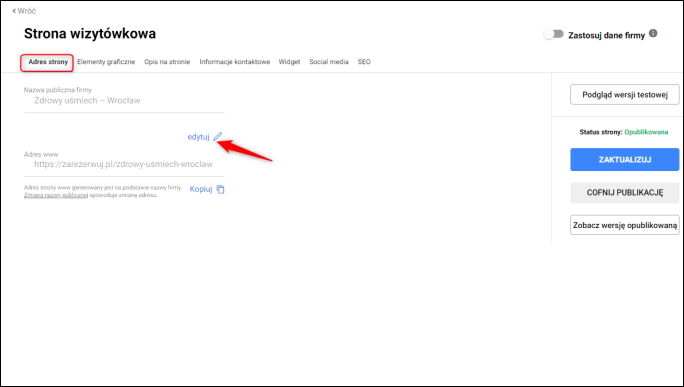The width and height of the screenshot is (684, 387).
Task: Select the Adres strony tab
Action: 47,62
